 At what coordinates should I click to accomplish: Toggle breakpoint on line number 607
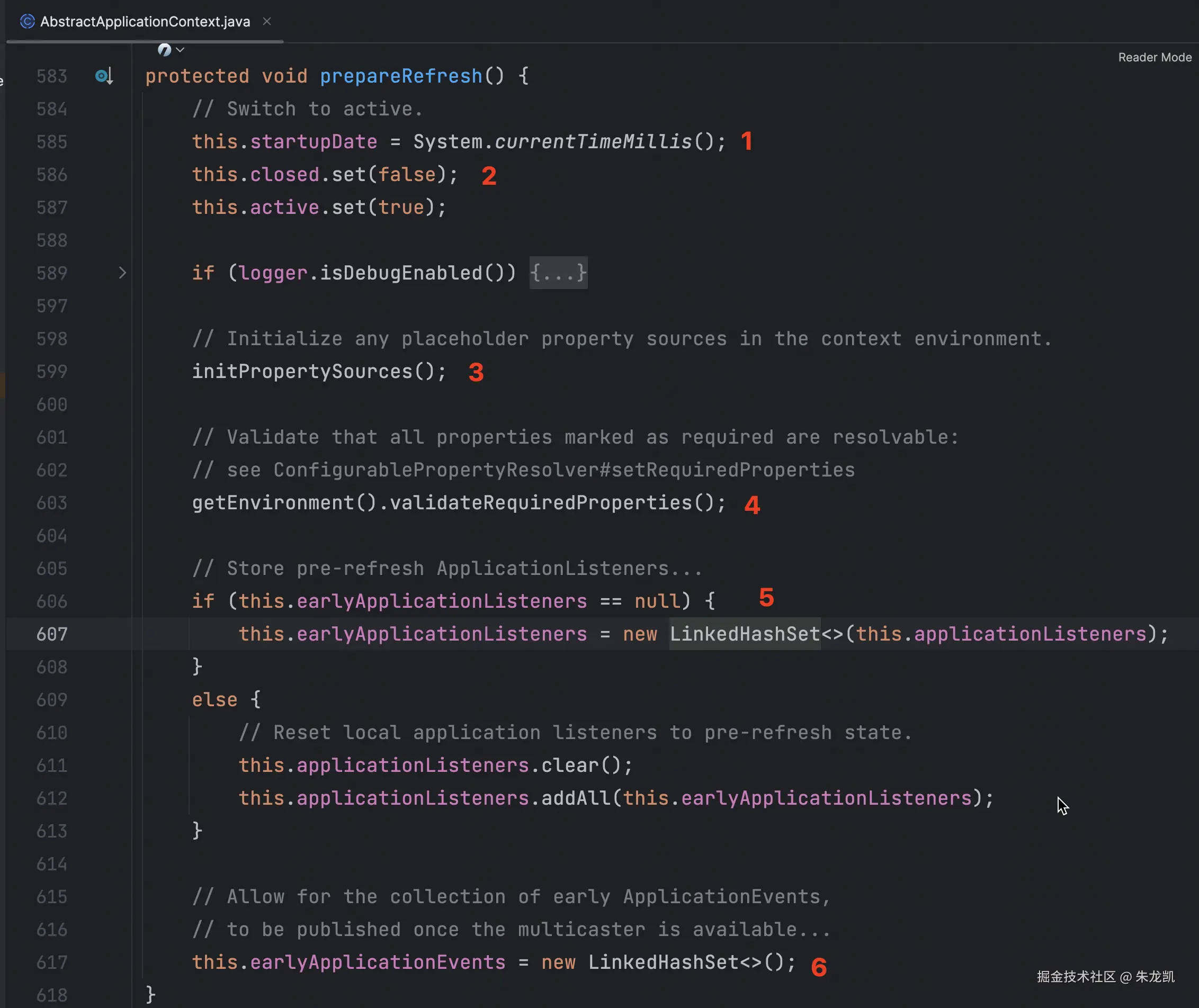[x=52, y=634]
